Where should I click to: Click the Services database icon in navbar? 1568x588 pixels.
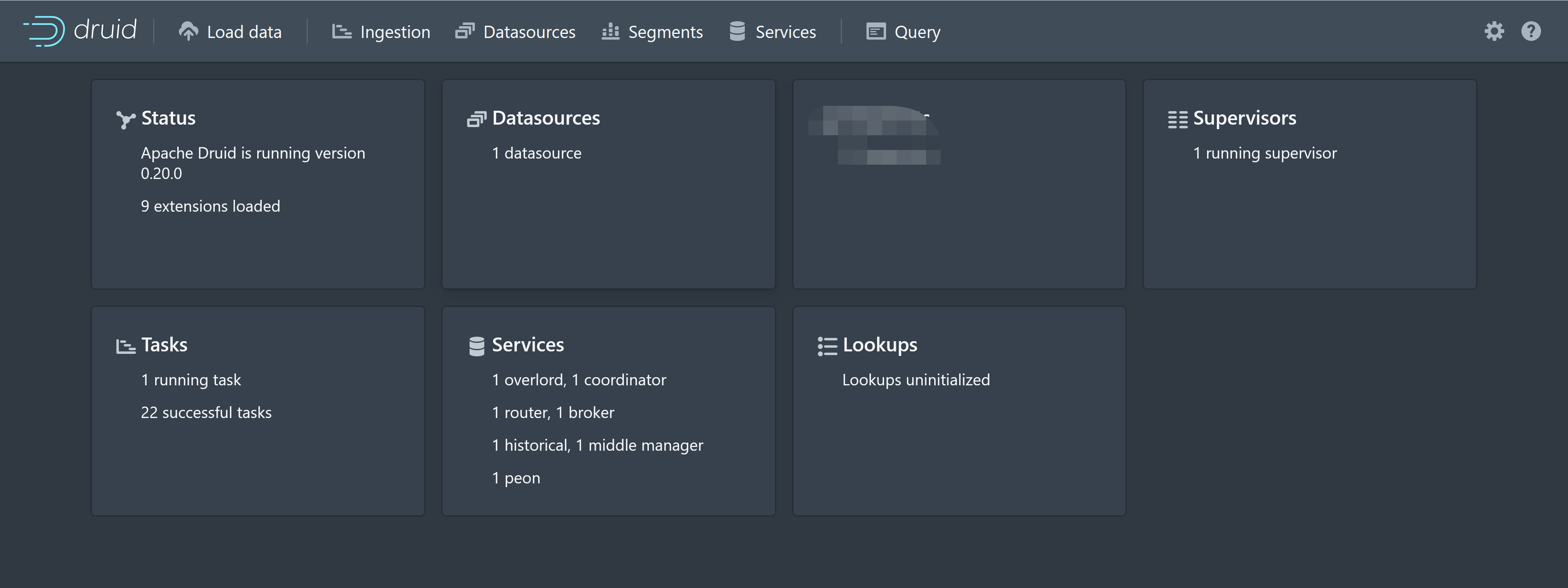pyautogui.click(x=737, y=31)
